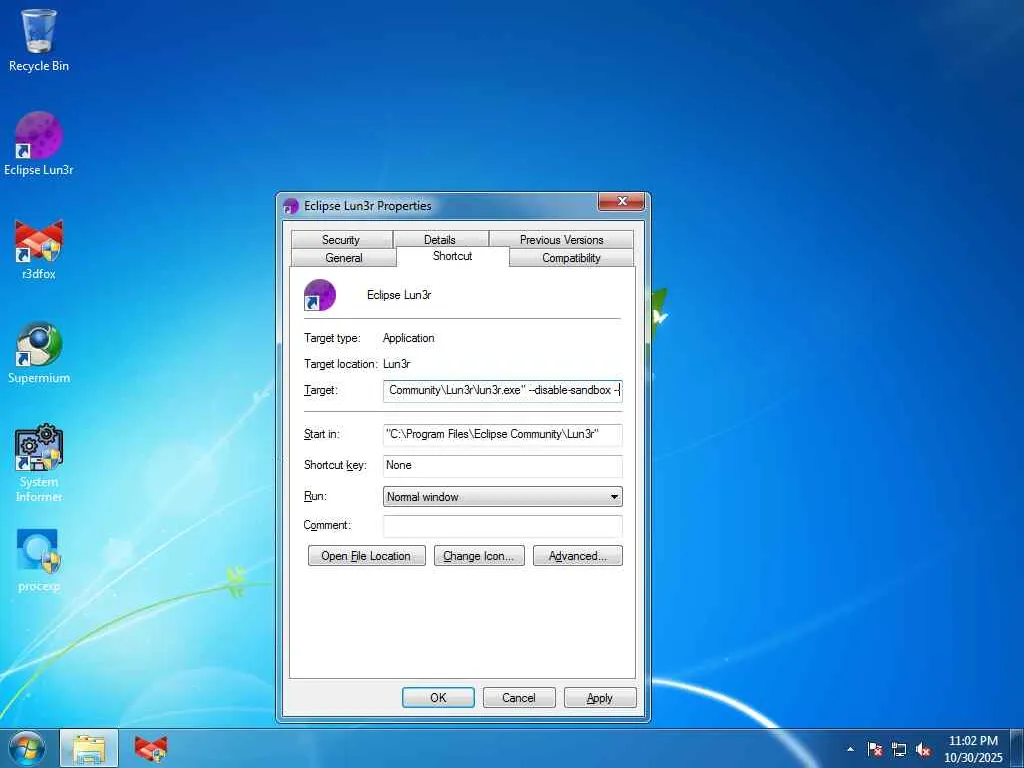
Task: Click the muted volume tray icon
Action: pos(923,749)
